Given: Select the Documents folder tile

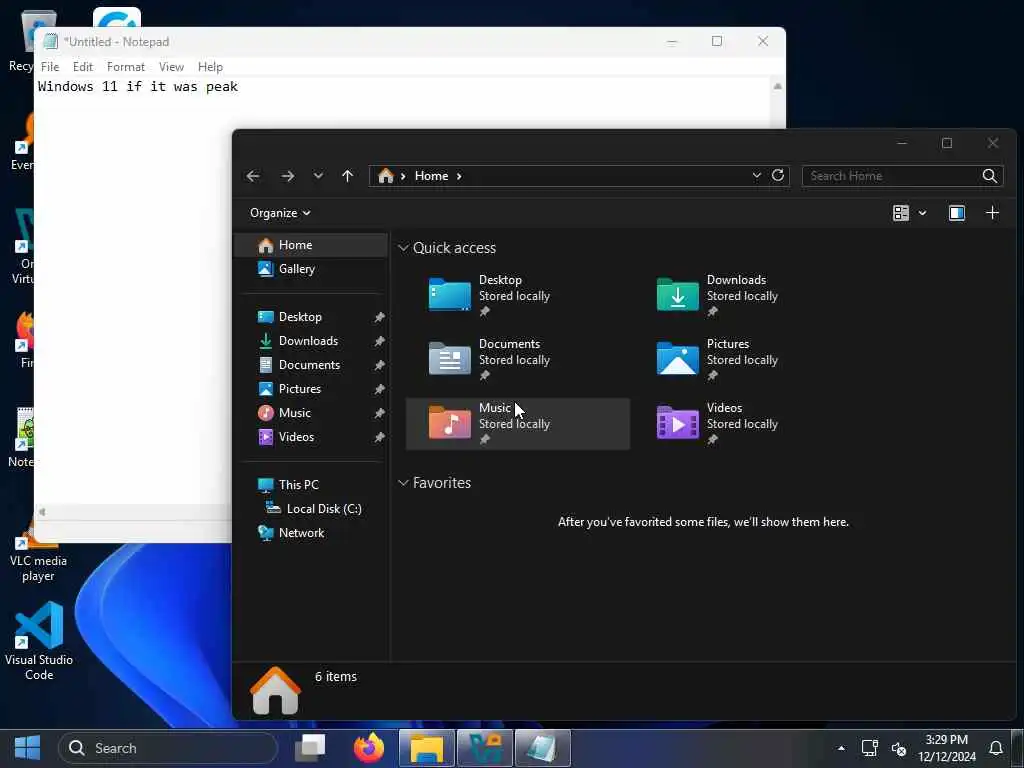Looking at the screenshot, I should point(518,359).
